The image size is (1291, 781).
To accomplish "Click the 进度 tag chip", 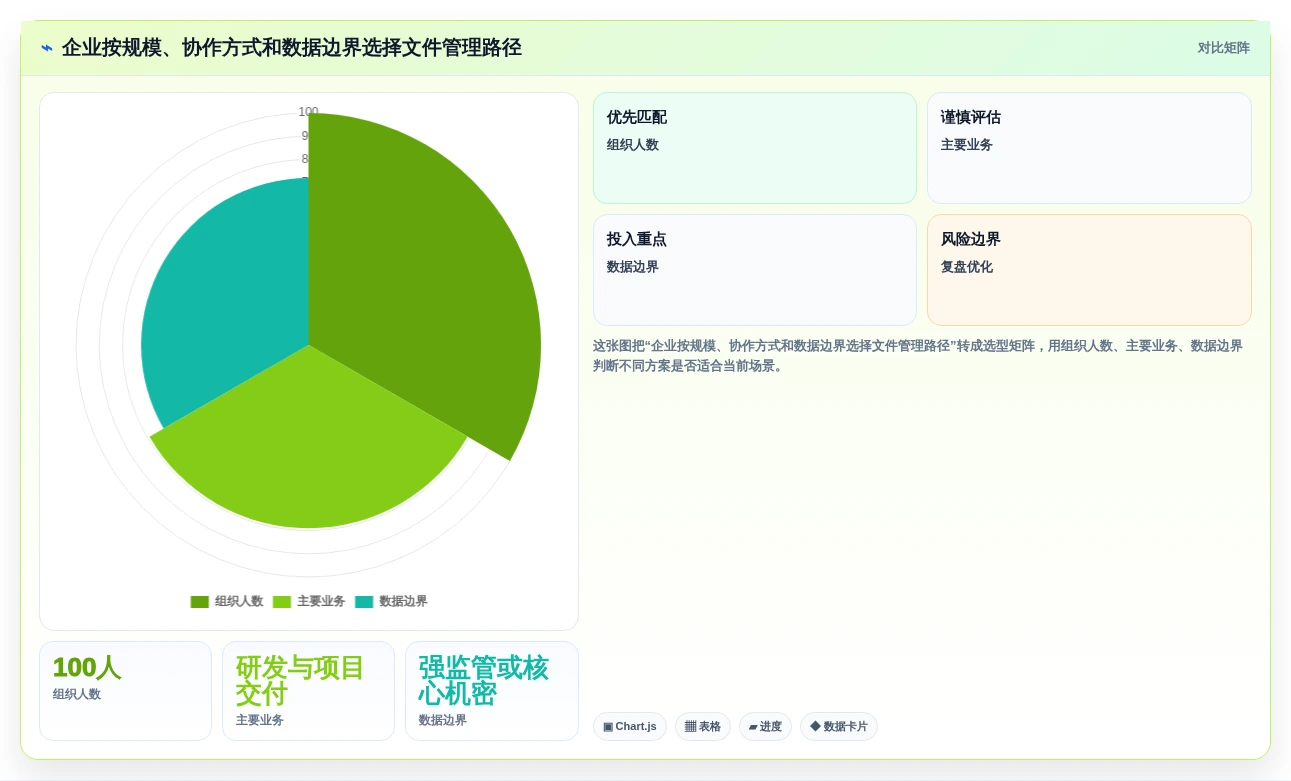I will pos(765,727).
